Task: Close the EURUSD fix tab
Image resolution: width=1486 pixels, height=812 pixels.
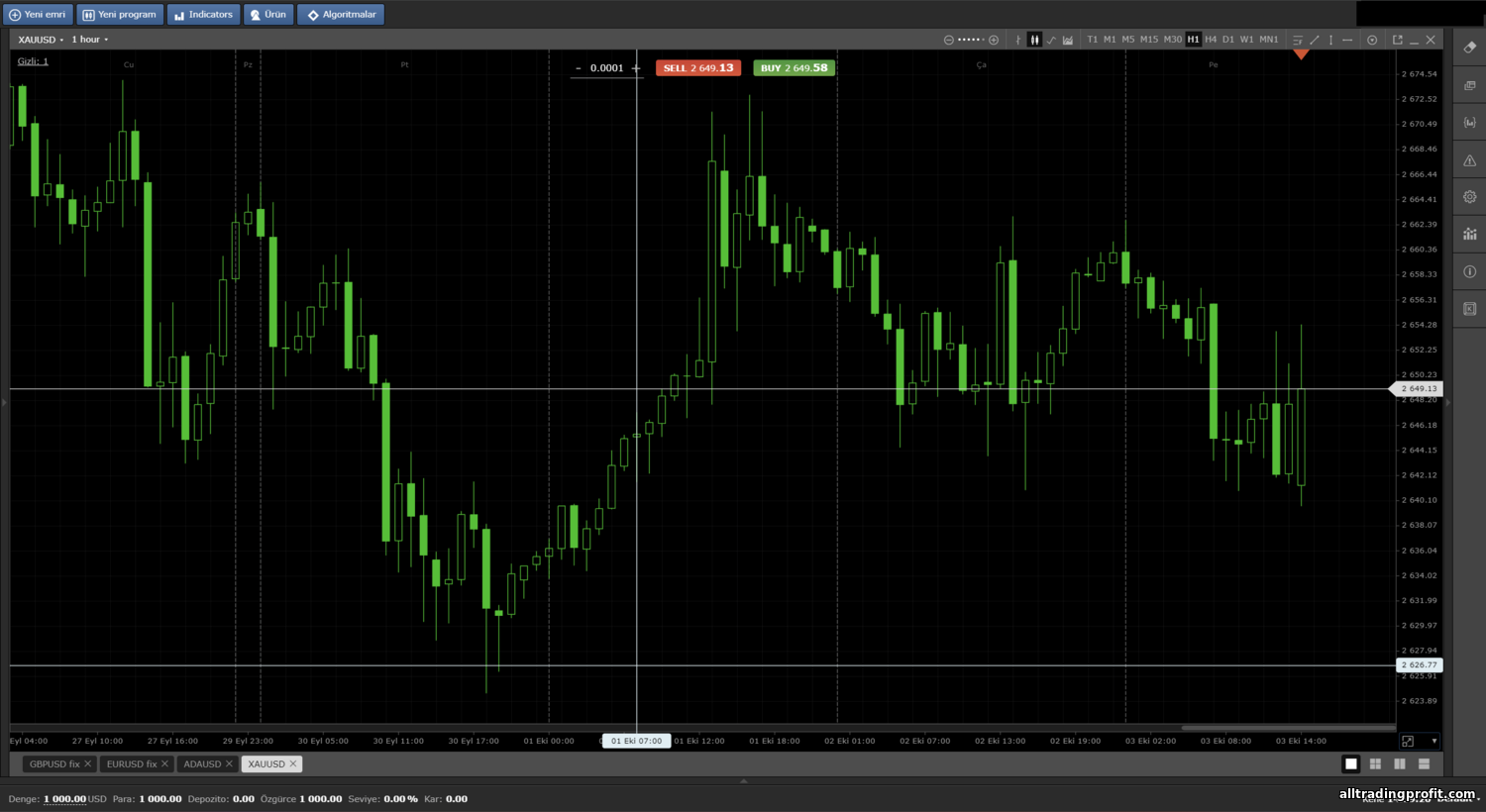Action: coord(164,764)
